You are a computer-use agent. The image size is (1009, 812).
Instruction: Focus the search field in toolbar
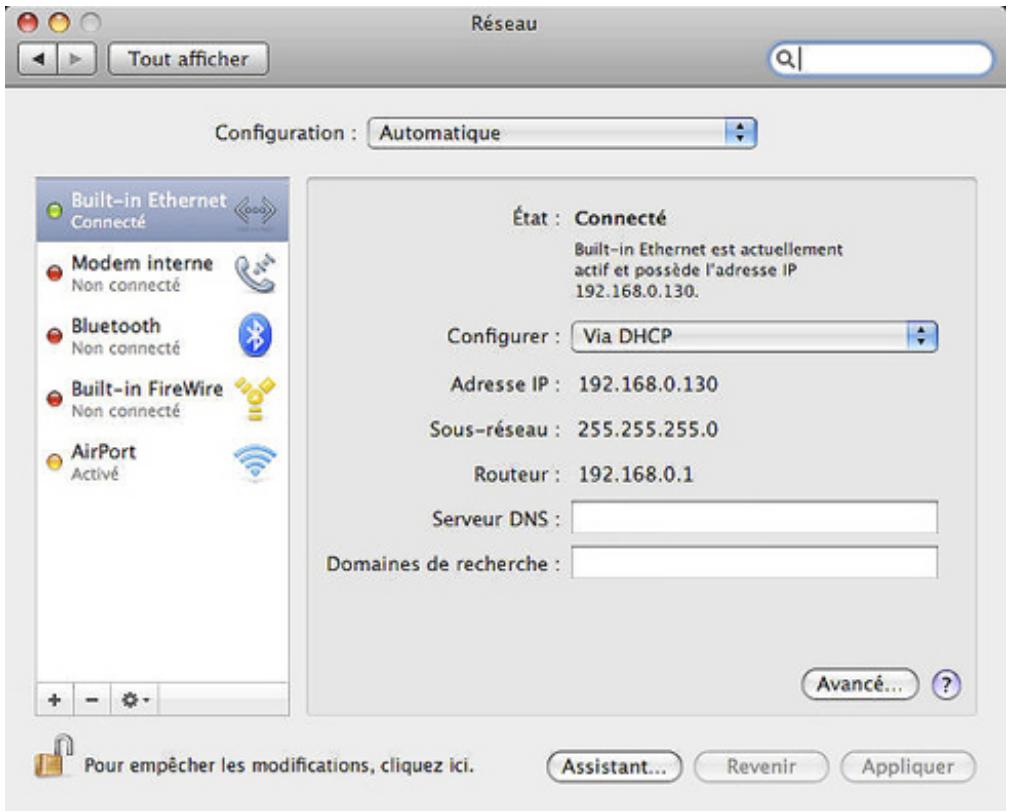[881, 59]
